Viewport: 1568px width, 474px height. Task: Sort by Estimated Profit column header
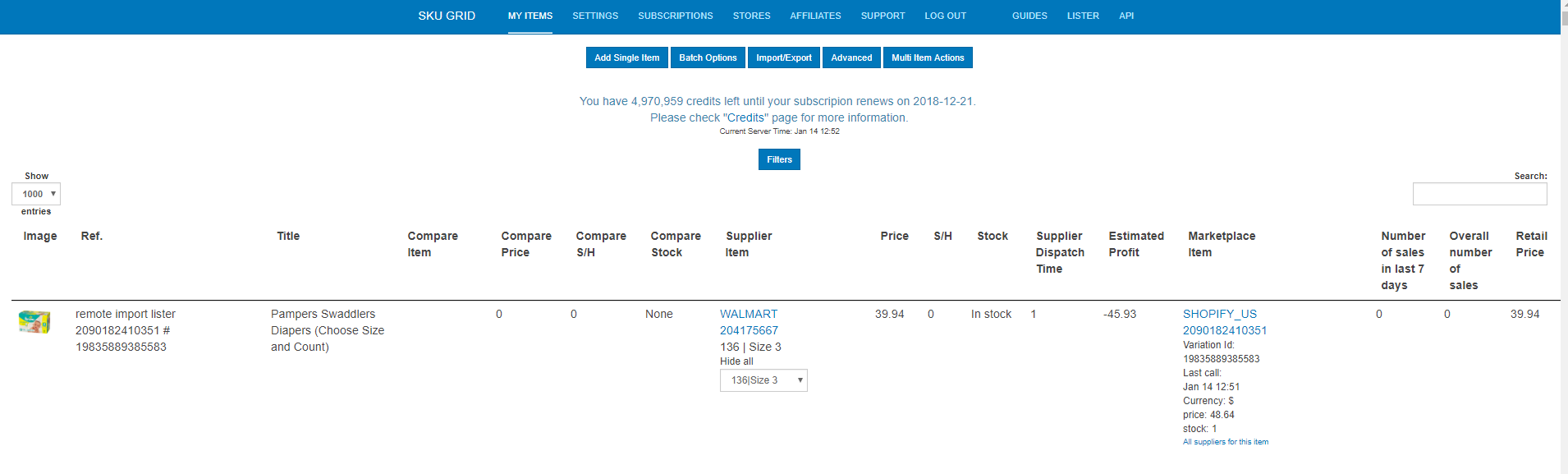[1136, 244]
